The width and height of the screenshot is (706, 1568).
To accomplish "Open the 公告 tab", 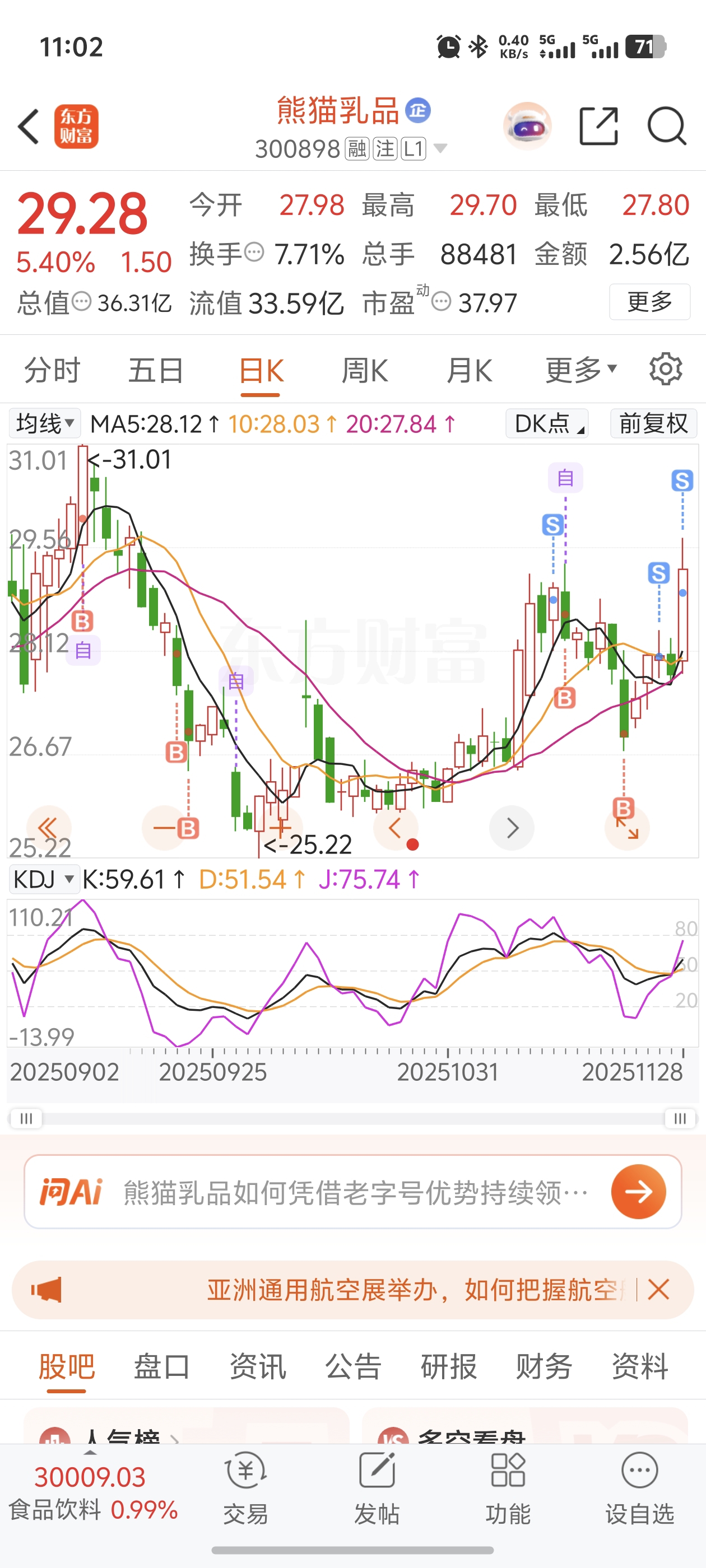I will coord(354,1366).
